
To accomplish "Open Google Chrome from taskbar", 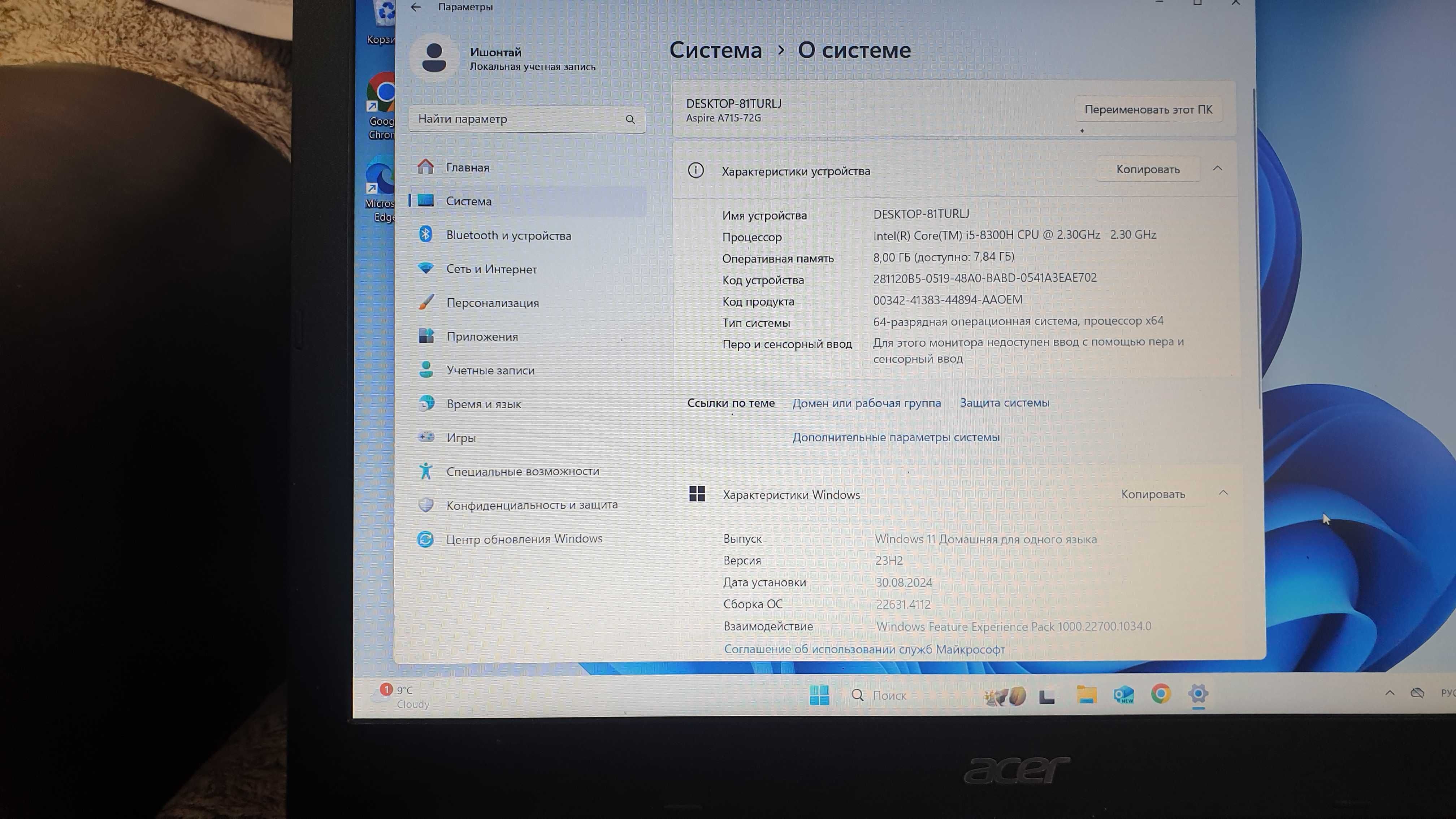I will tap(1161, 694).
